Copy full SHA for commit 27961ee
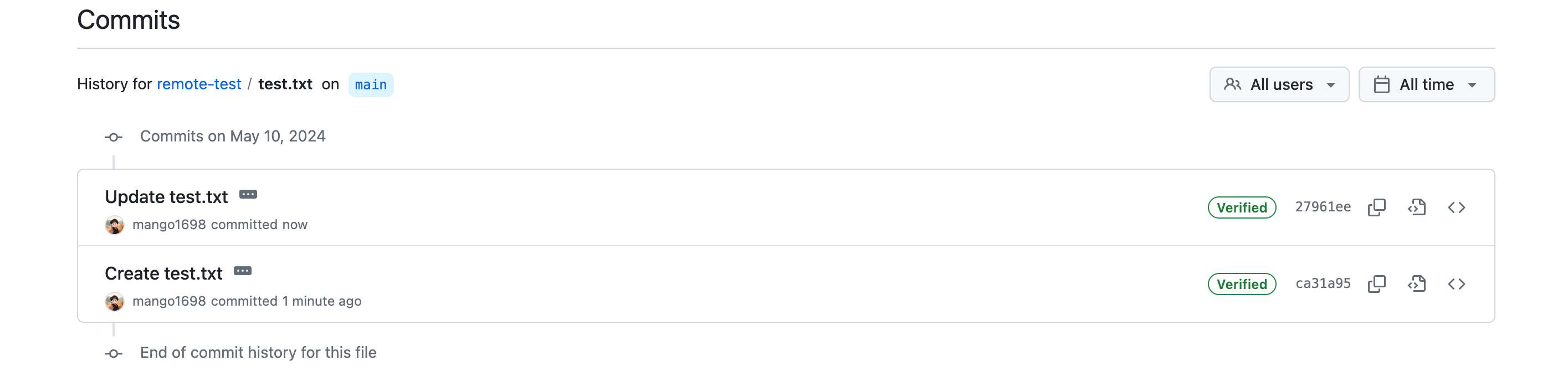The image size is (1568, 385). click(x=1376, y=207)
